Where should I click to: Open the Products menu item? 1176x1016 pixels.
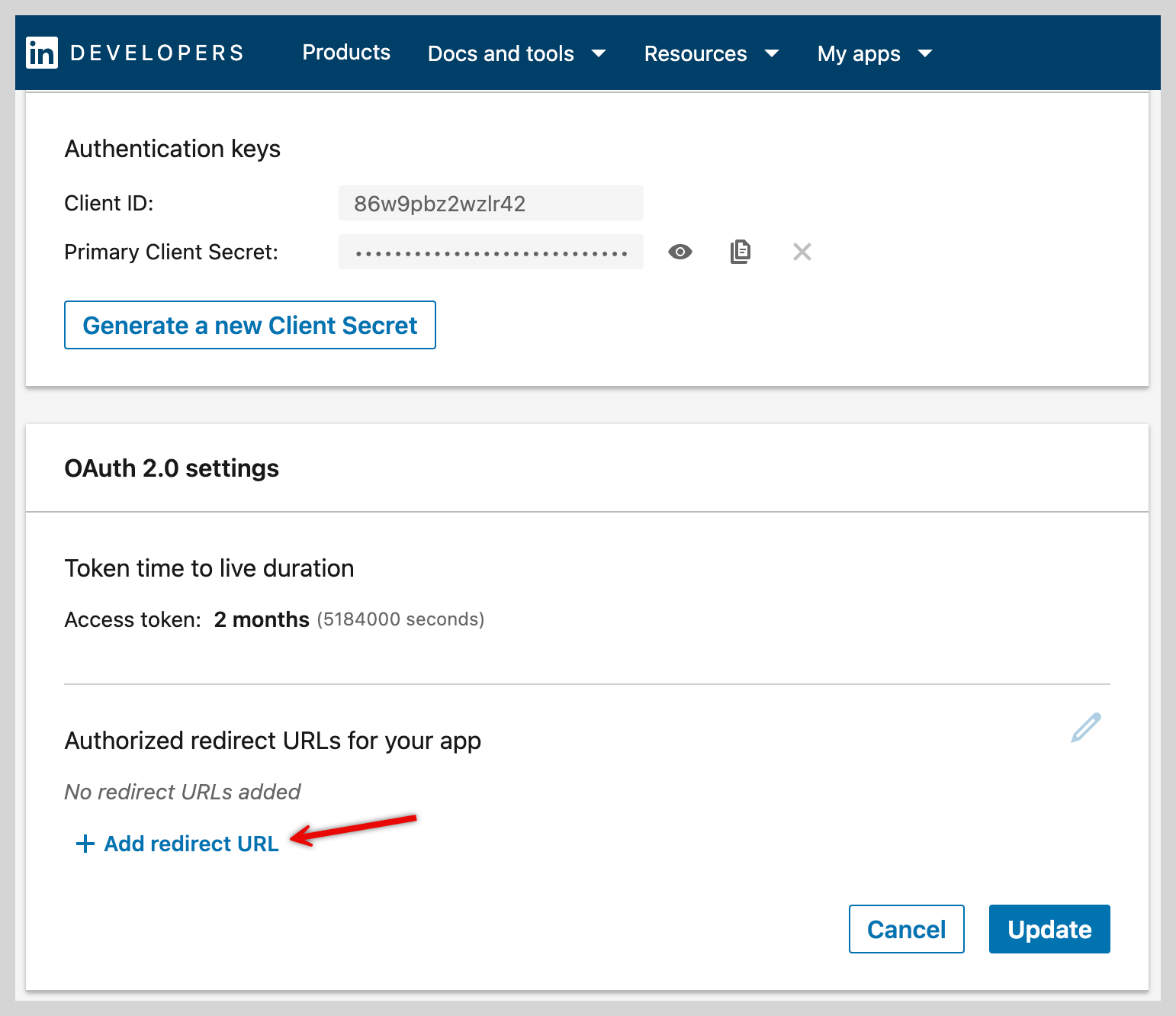pyautogui.click(x=346, y=53)
